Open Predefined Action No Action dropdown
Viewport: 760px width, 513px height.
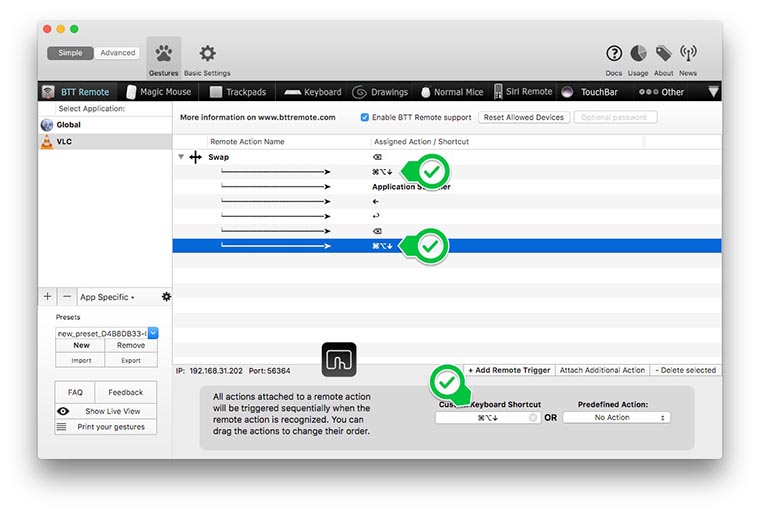click(x=617, y=417)
